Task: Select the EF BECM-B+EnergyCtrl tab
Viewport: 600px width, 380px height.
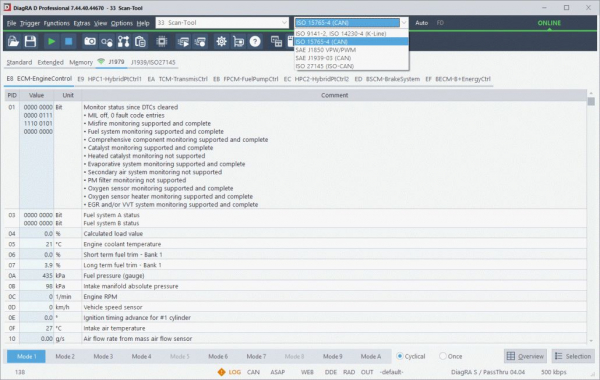Action: pos(458,79)
